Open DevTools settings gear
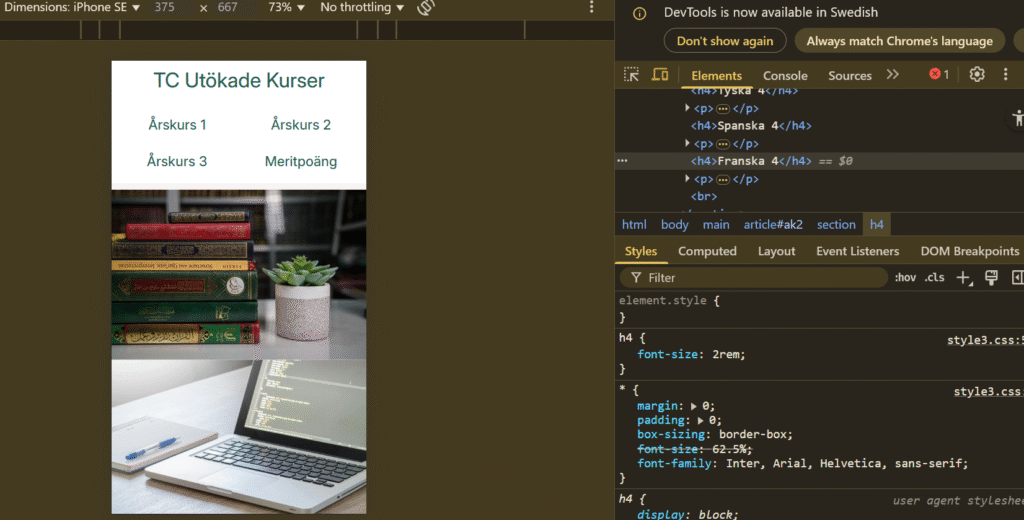The image size is (1024, 520). coord(976,74)
